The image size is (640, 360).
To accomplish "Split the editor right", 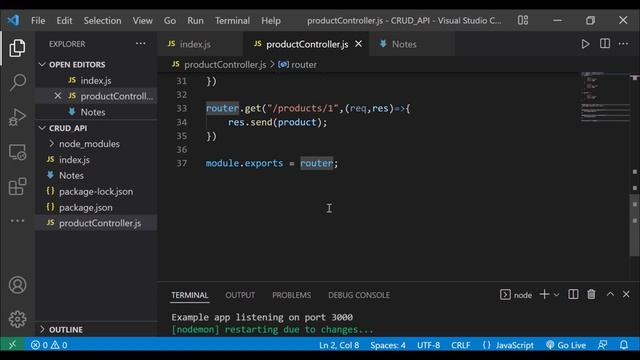I will click(605, 44).
